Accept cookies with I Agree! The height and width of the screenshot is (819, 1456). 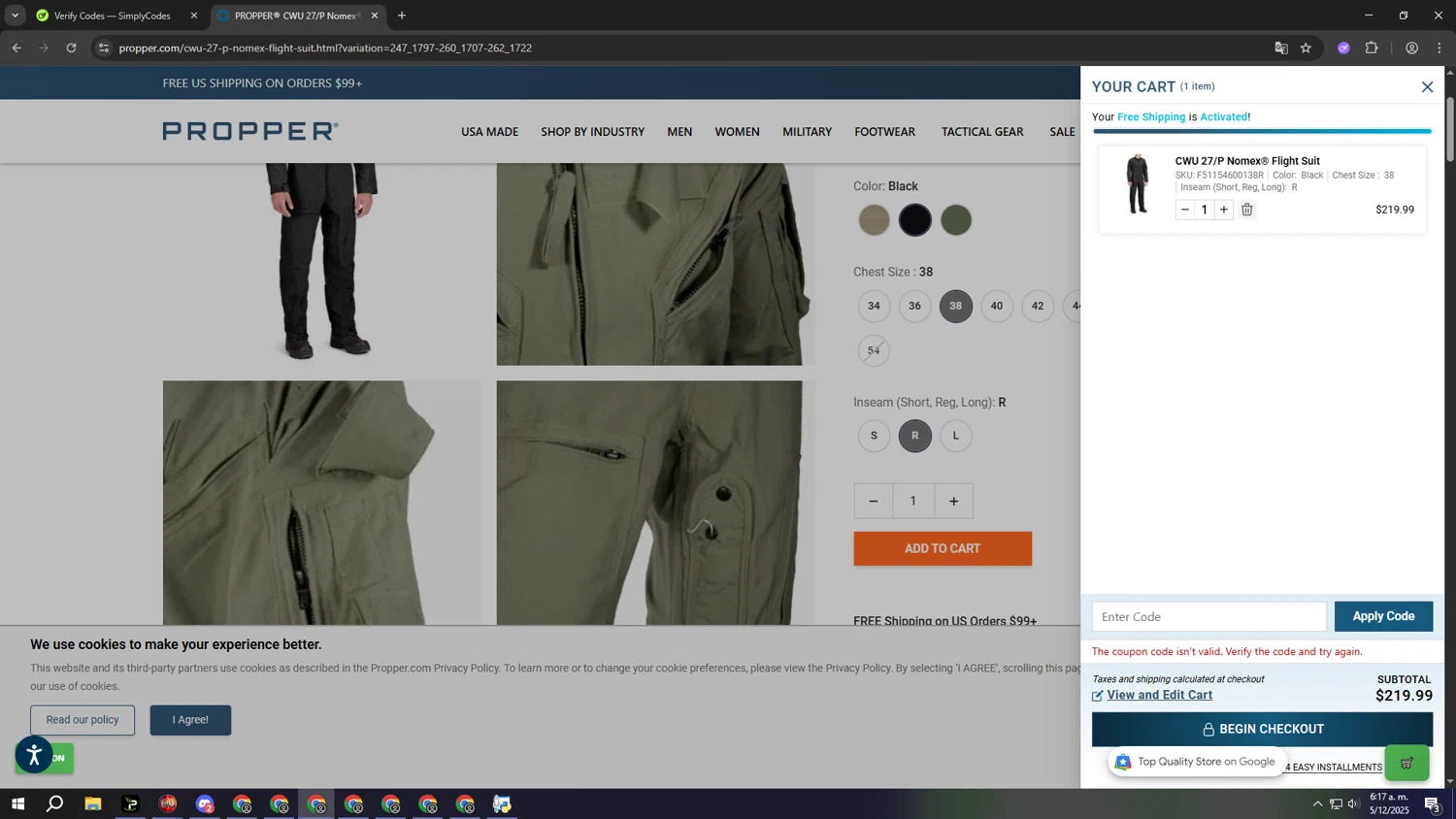point(190,720)
